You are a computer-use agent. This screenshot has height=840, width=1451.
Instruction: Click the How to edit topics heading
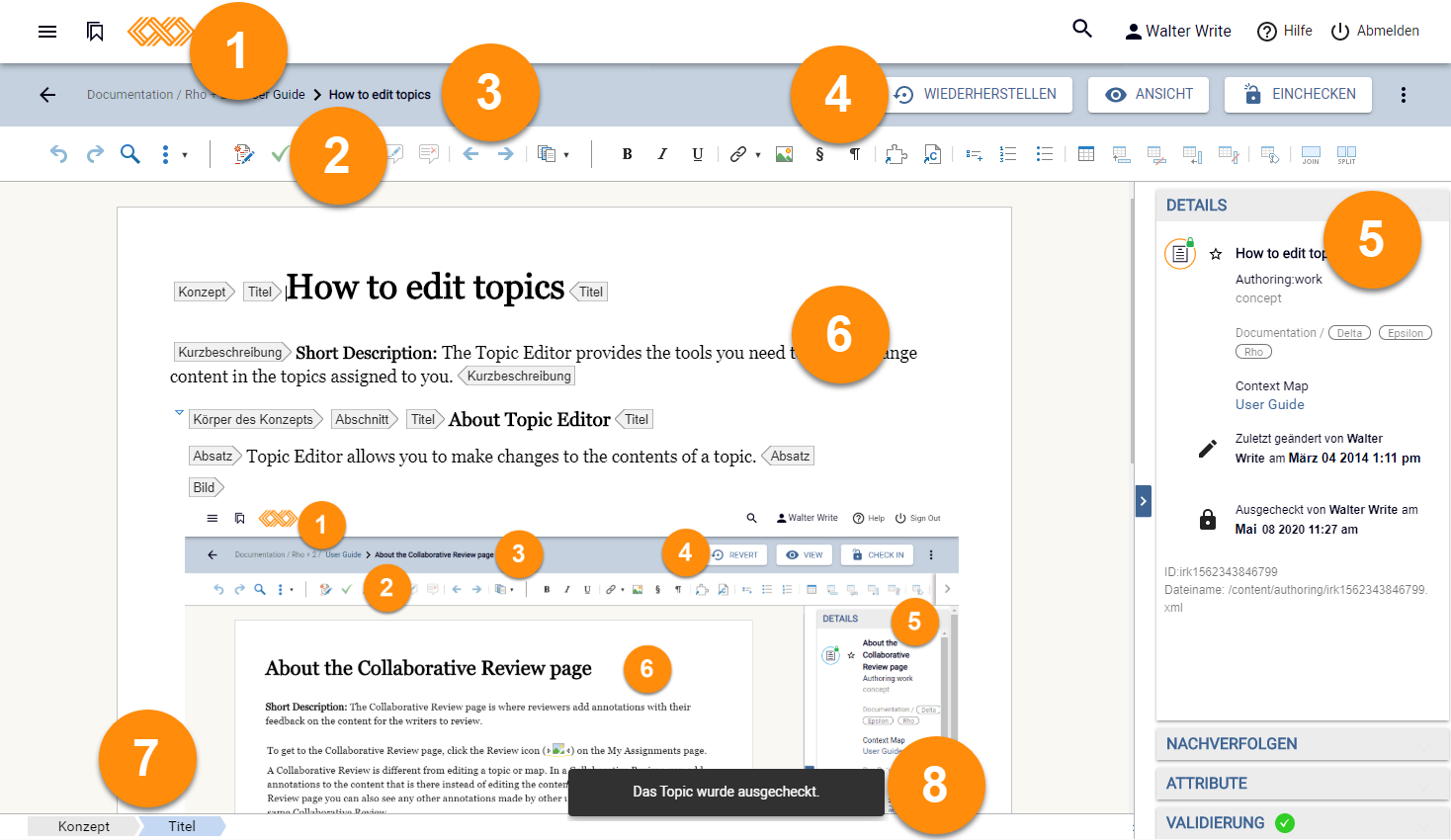(425, 288)
